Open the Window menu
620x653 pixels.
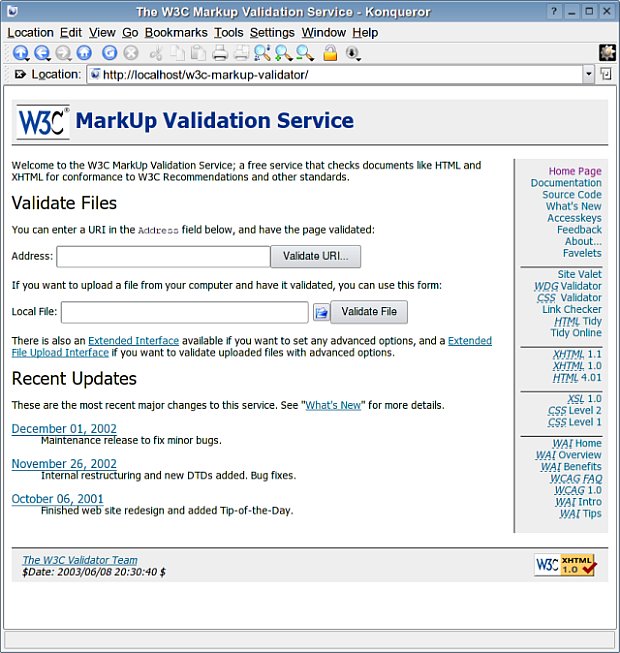click(324, 32)
